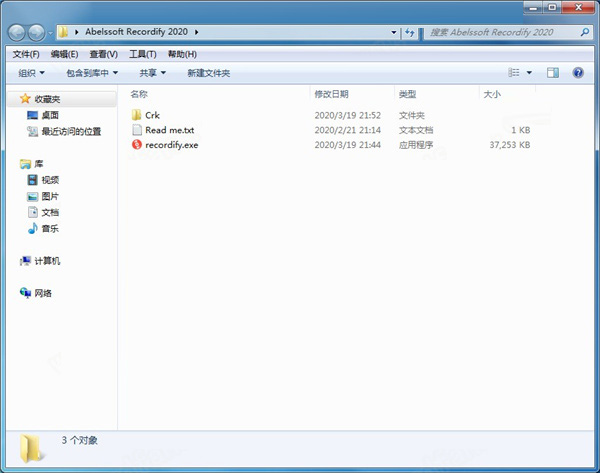This screenshot has width=600, height=473.
Task: Open the 帮助(H) menu
Action: (182, 54)
